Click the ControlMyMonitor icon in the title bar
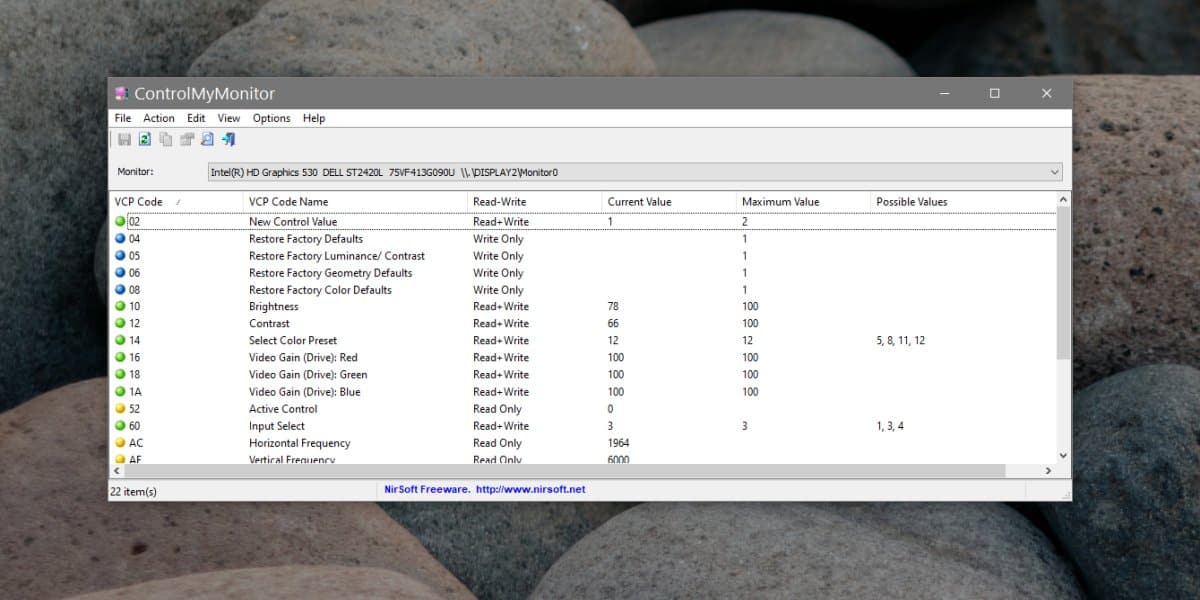Viewport: 1200px width, 600px height. 124,93
